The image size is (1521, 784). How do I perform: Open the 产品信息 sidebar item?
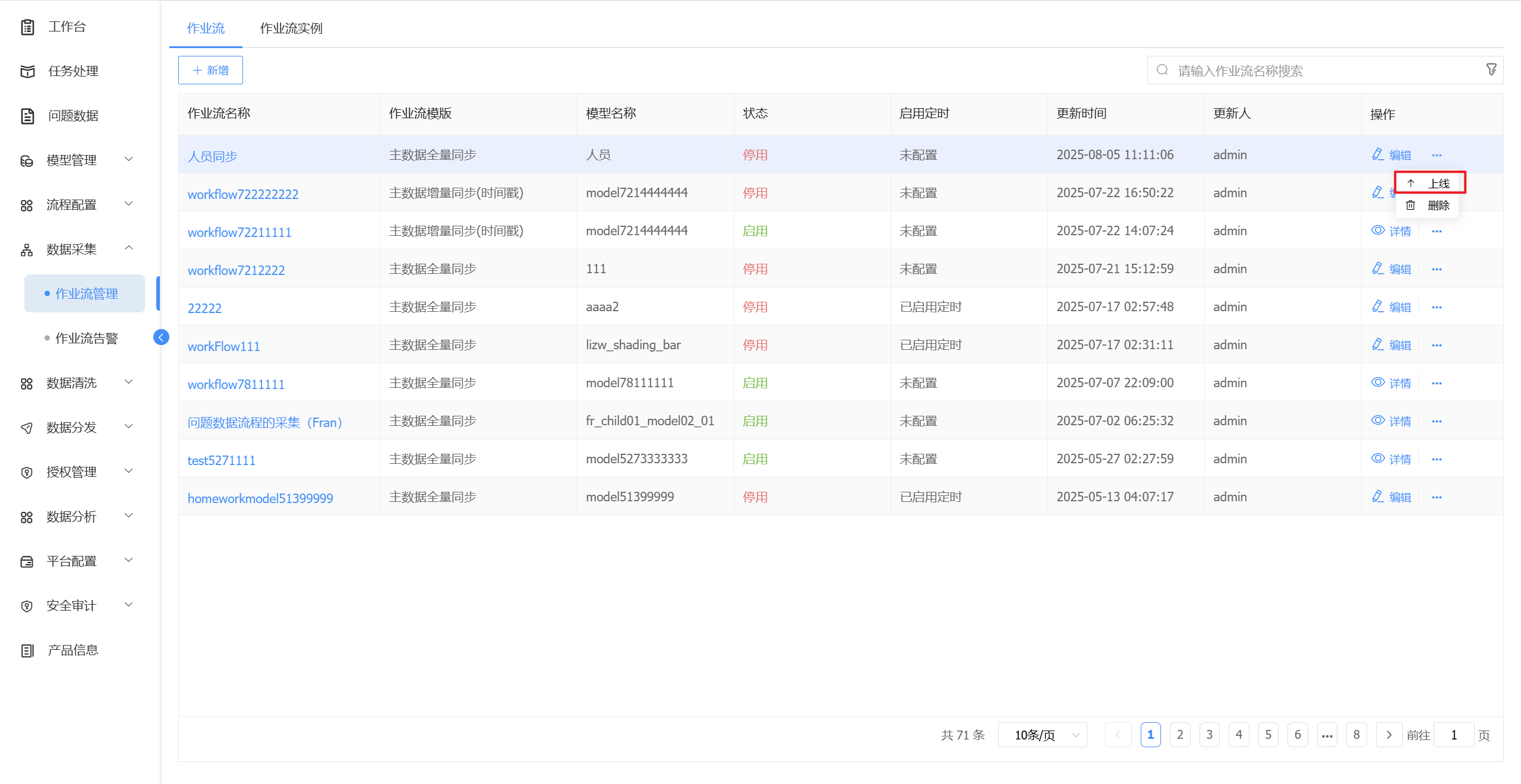[x=72, y=650]
